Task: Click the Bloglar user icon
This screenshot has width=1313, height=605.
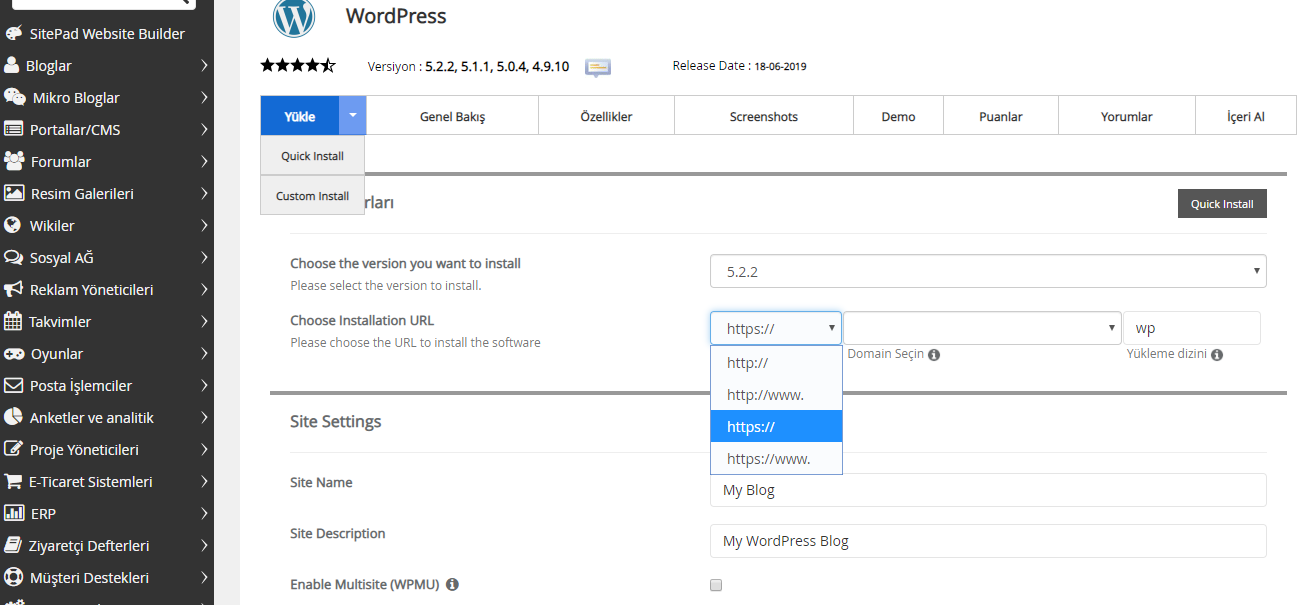Action: 12,65
